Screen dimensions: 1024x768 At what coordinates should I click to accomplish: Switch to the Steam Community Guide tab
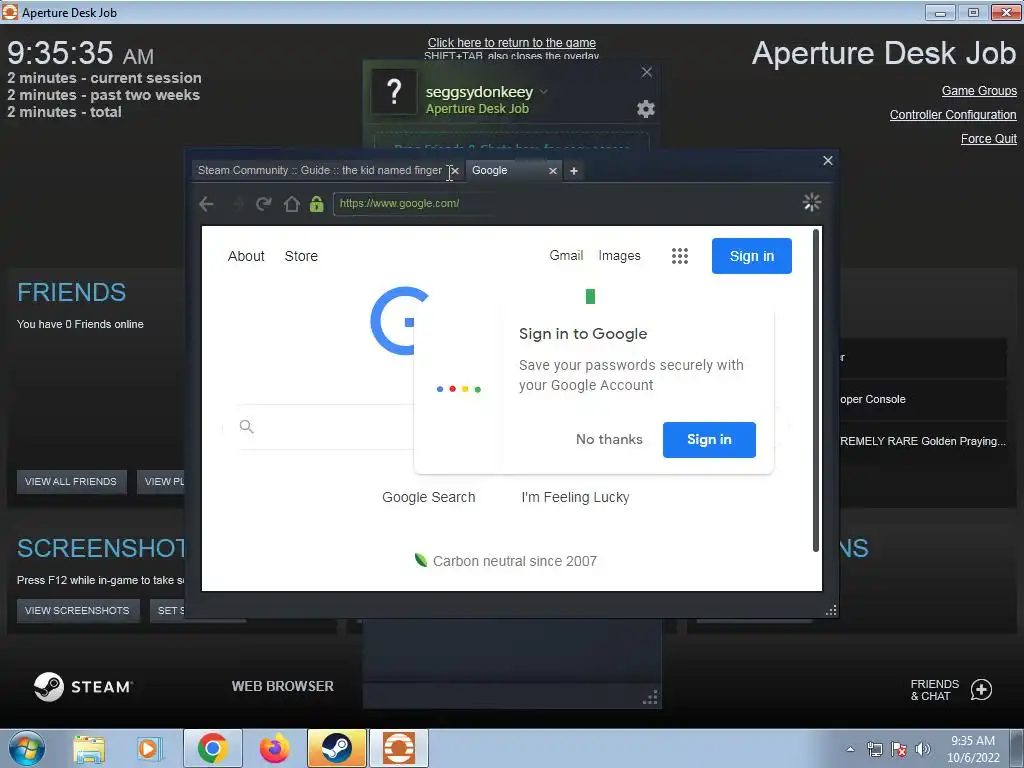(320, 170)
